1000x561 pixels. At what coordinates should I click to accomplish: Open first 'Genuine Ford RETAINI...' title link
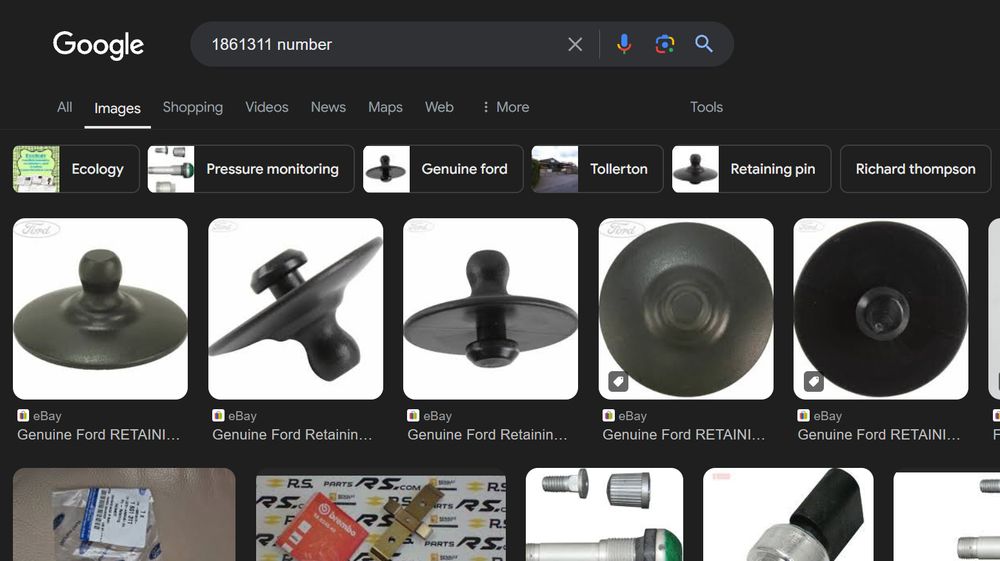point(98,435)
